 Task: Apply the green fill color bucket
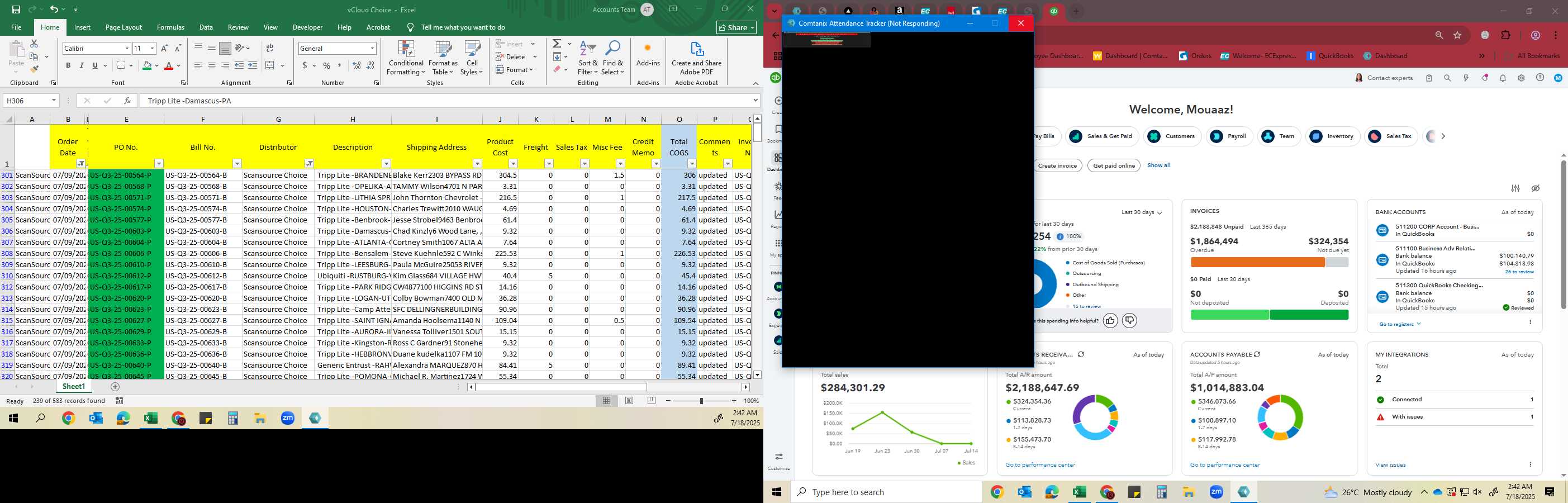pyautogui.click(x=147, y=65)
